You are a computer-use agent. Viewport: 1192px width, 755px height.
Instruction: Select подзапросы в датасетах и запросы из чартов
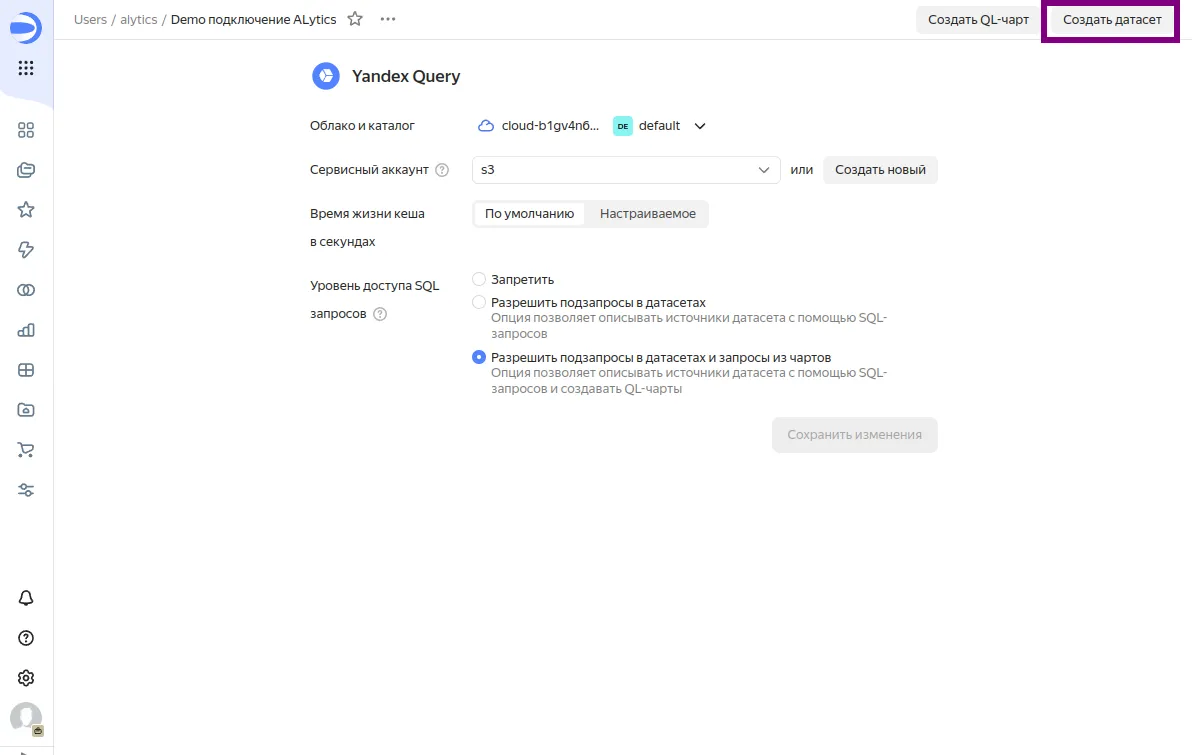pos(479,357)
